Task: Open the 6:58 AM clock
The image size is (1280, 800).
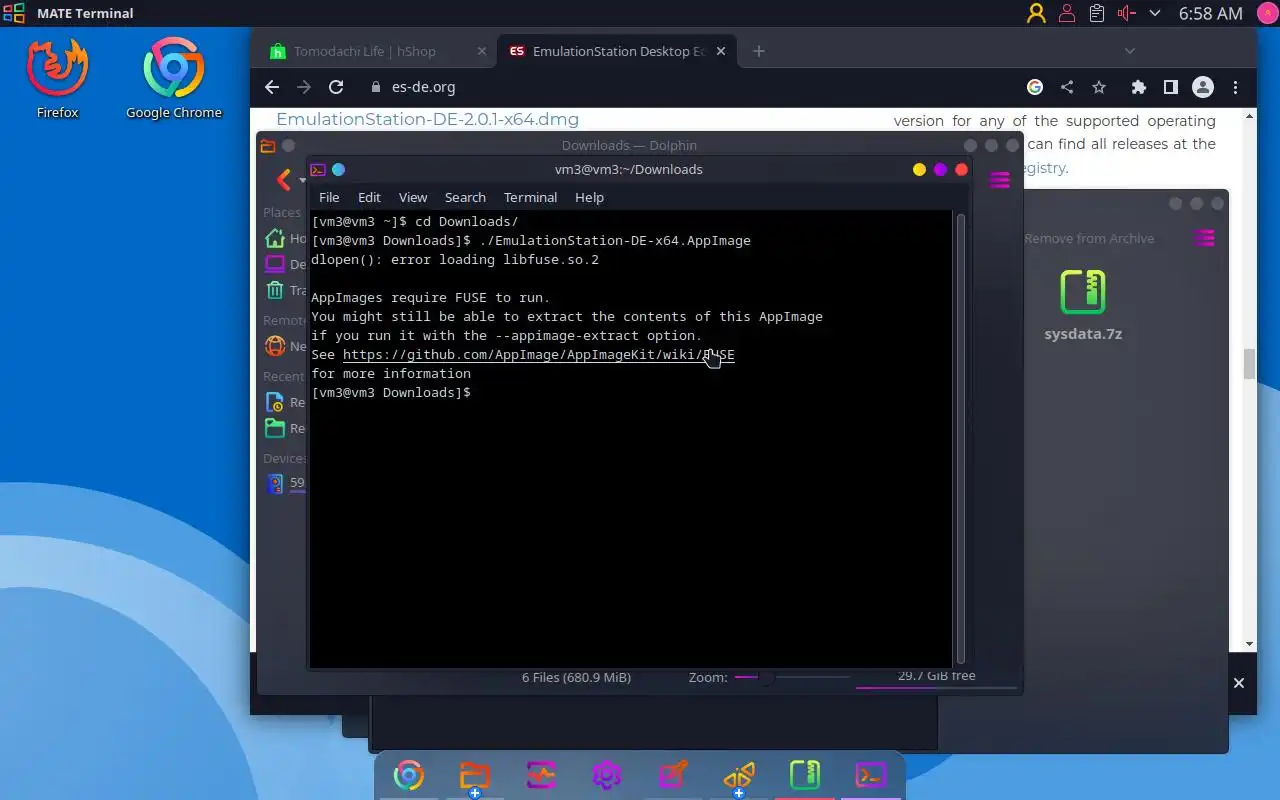Action: point(1210,13)
